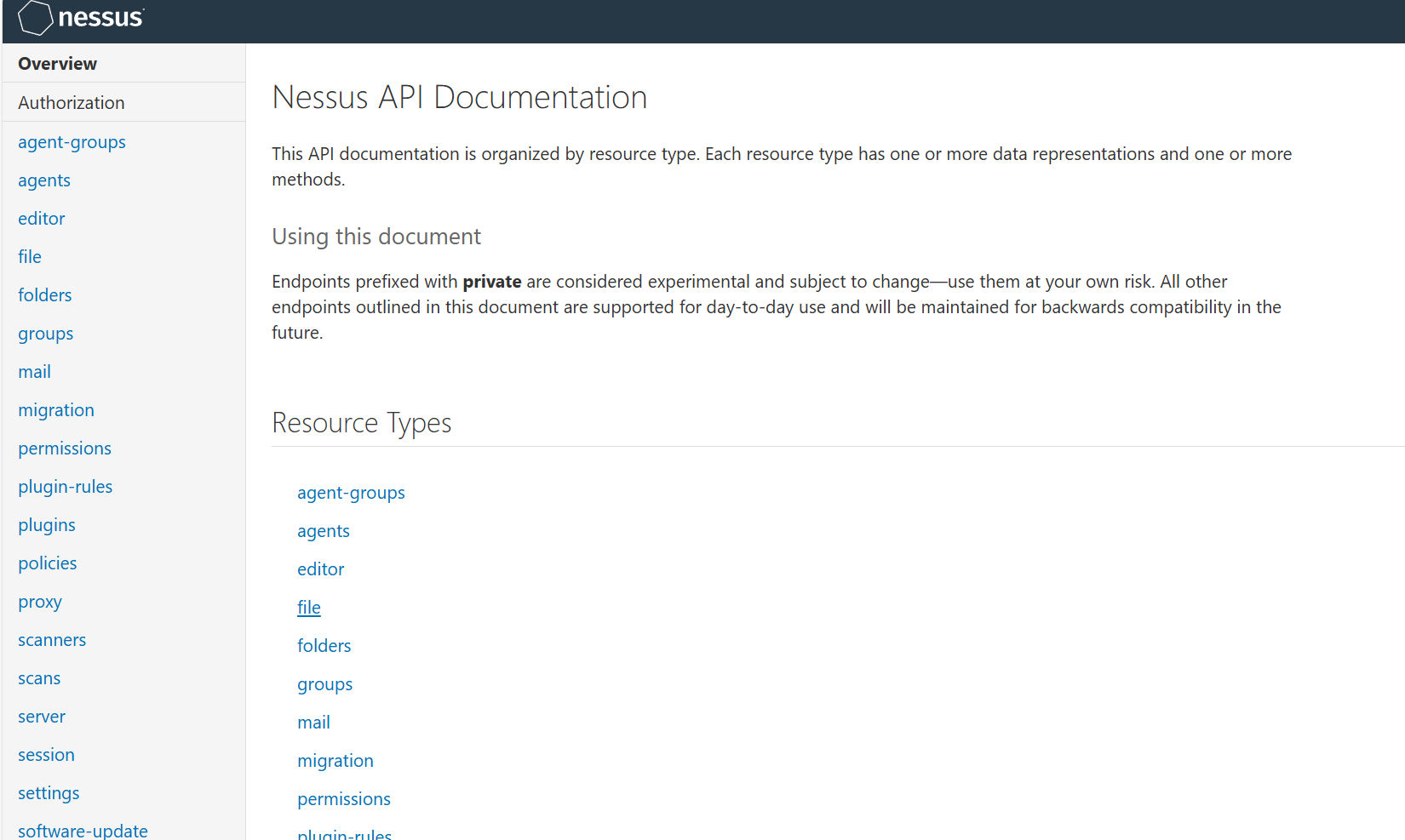Image resolution: width=1405 pixels, height=840 pixels.
Task: Open policies in the sidebar
Action: [x=48, y=563]
